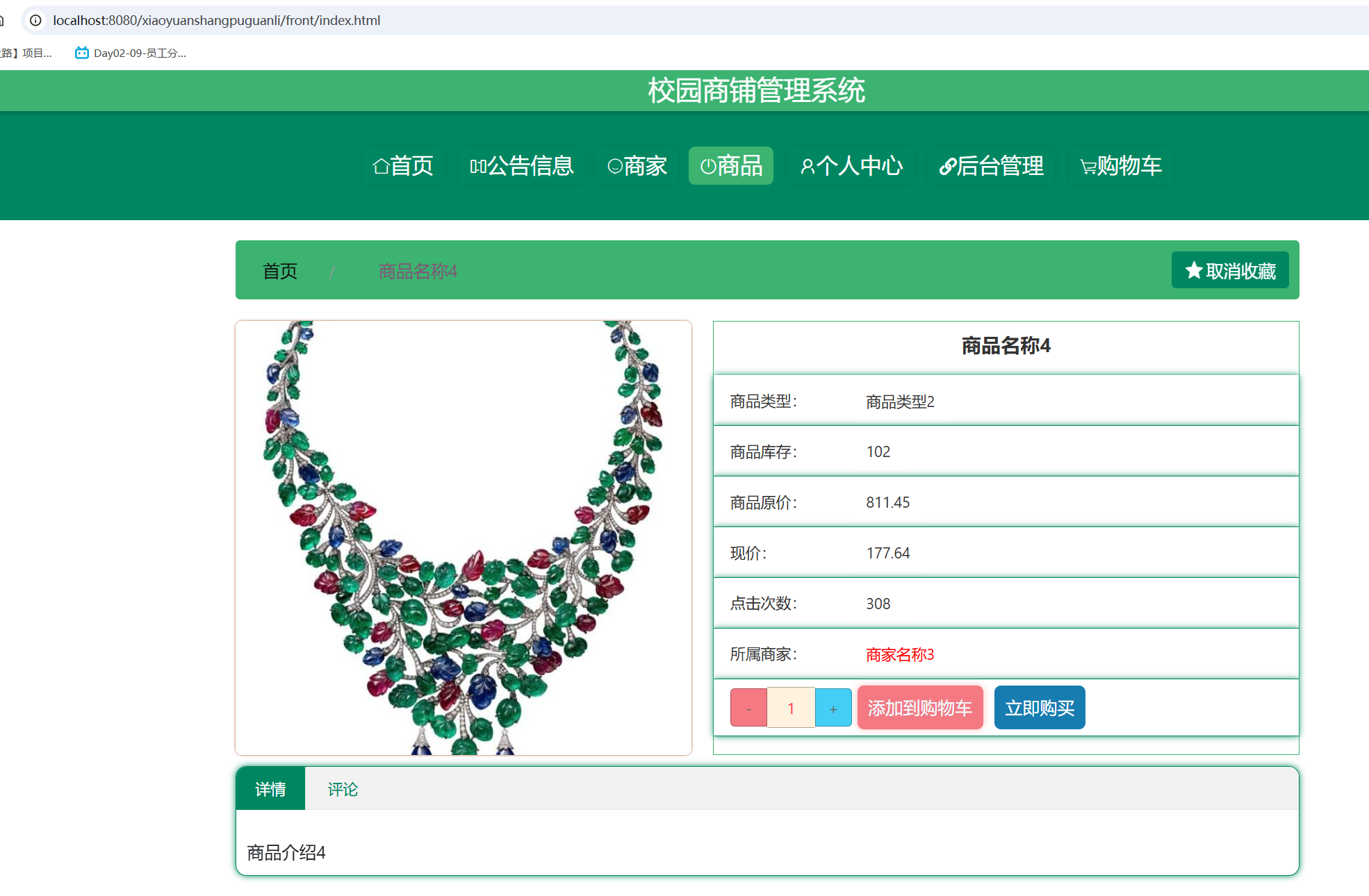
Task: Navigate to 后台管理 from the navbar
Action: pos(992,165)
